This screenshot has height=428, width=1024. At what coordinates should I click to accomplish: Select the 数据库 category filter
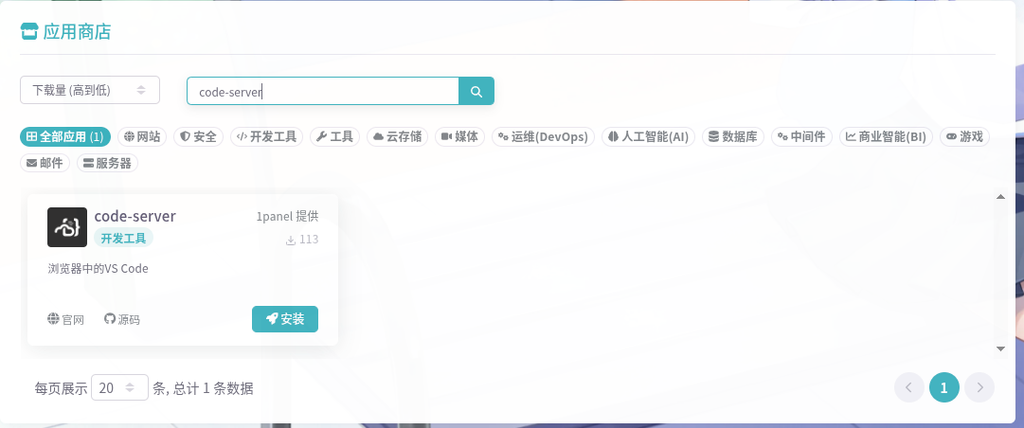pyautogui.click(x=733, y=137)
